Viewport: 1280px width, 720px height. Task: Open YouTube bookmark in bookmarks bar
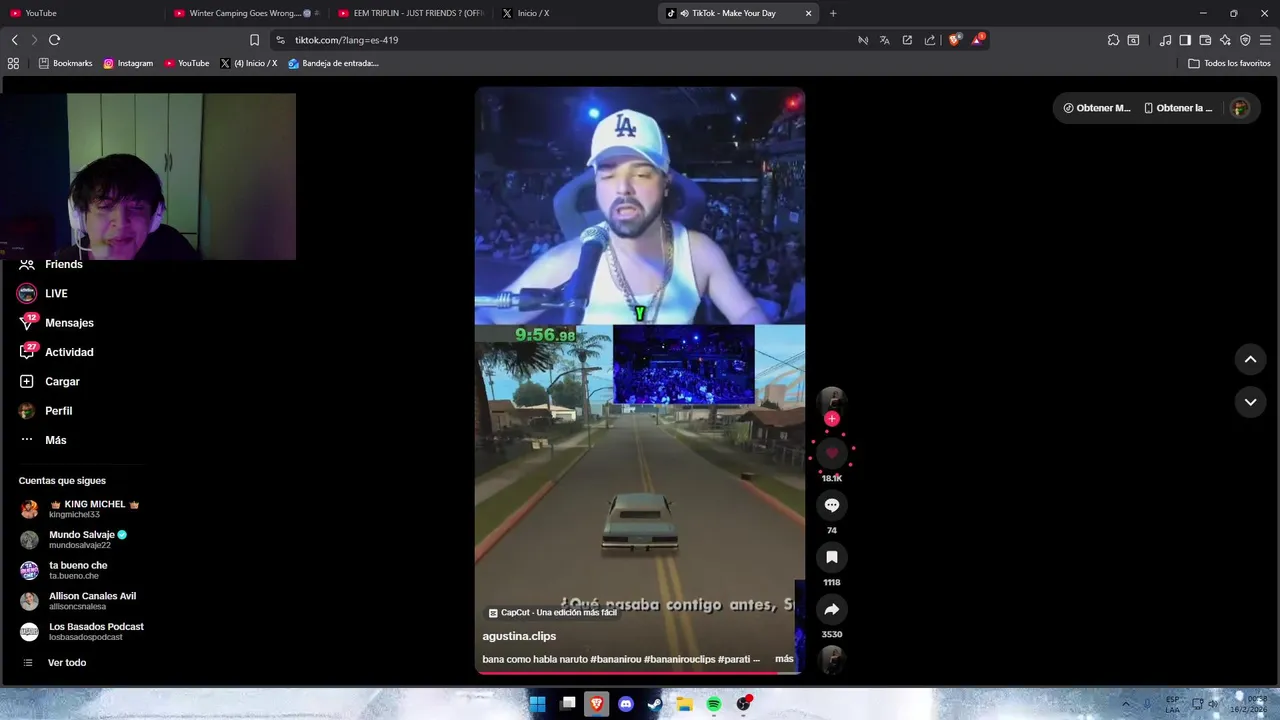(x=187, y=63)
